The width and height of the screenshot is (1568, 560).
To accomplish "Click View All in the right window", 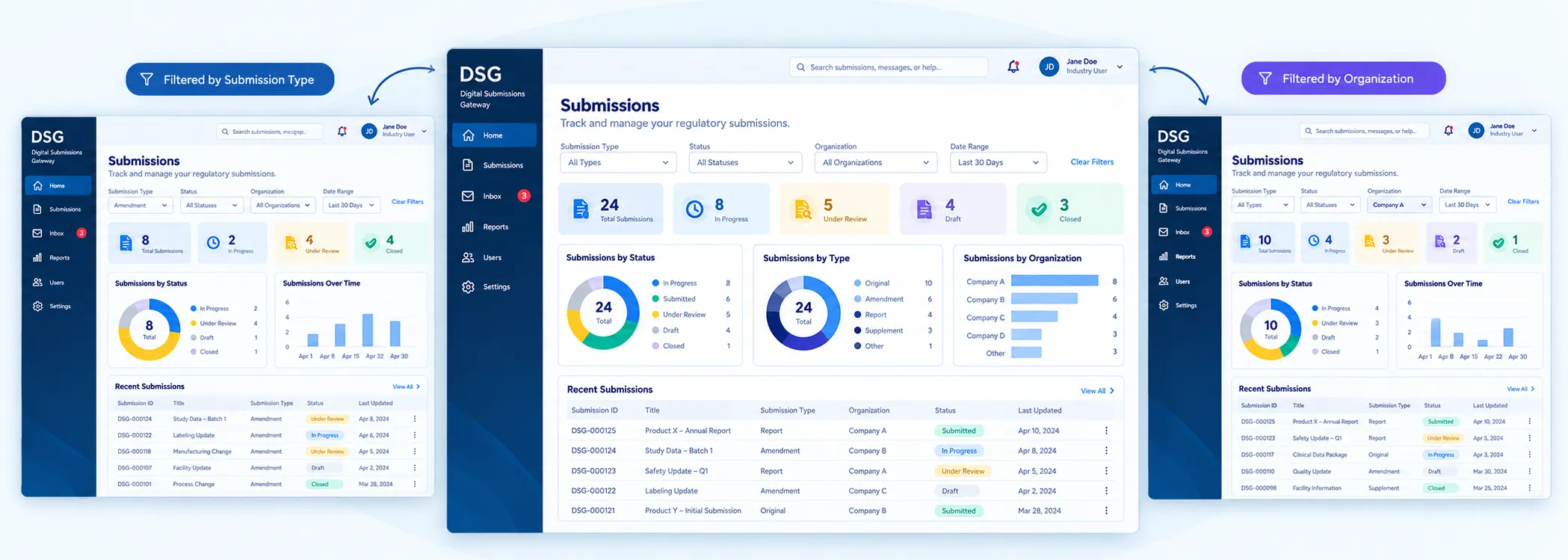I will 1520,389.
